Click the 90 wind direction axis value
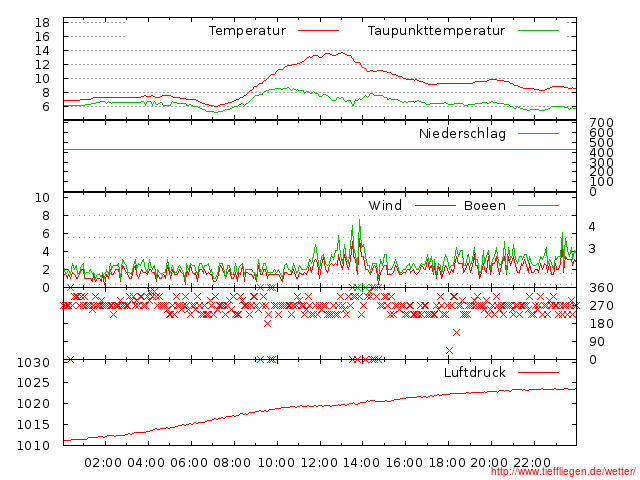Image resolution: width=640 pixels, height=480 pixels. tap(597, 342)
